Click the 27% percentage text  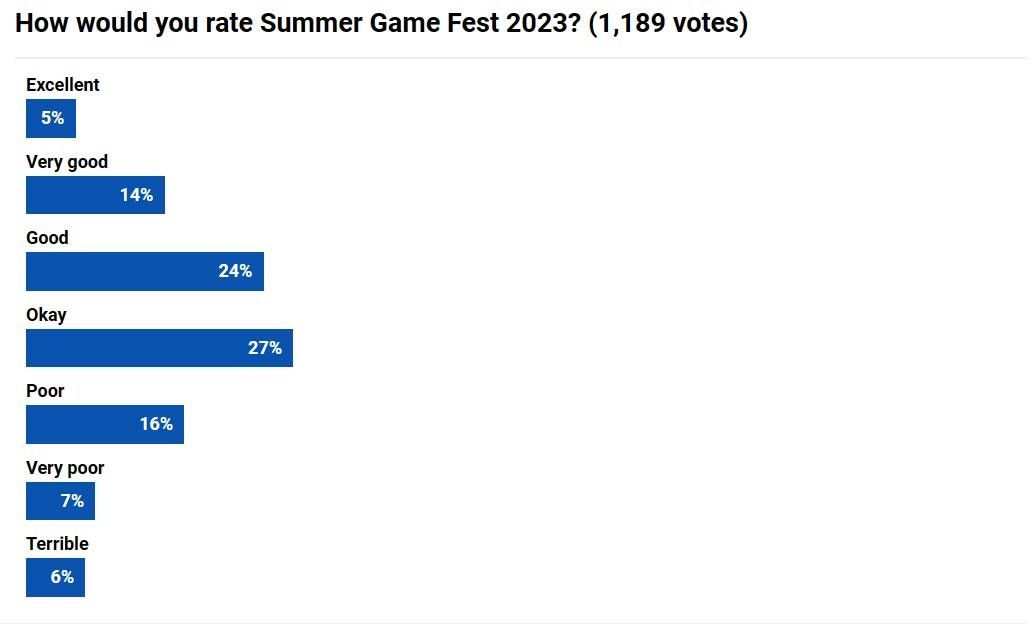pos(265,348)
